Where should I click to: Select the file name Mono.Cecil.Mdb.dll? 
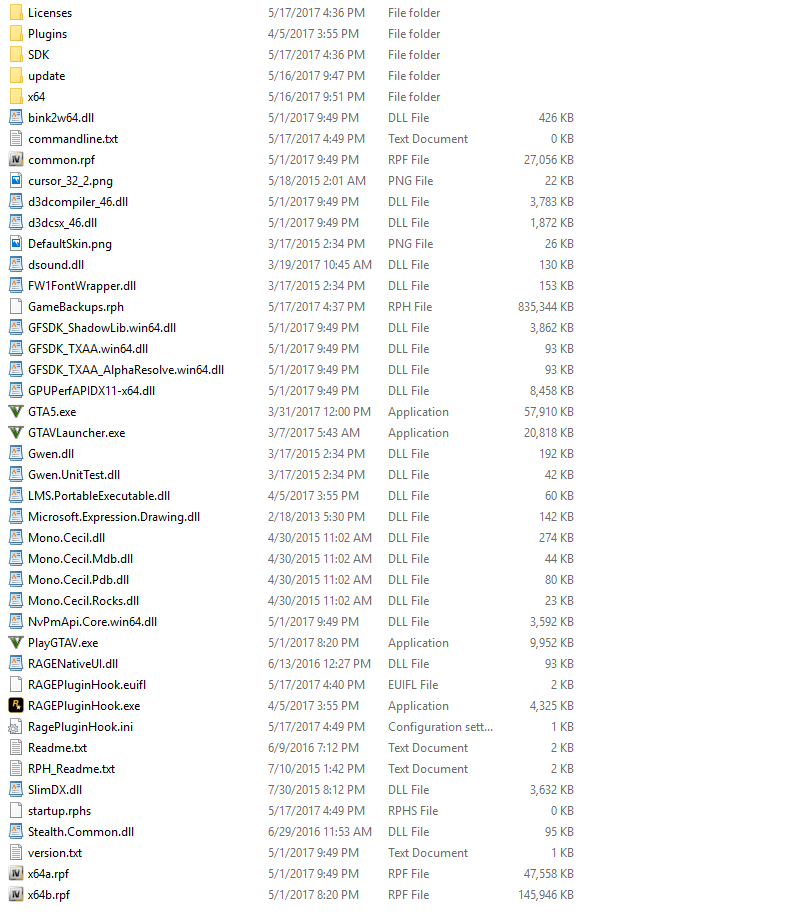pos(81,559)
